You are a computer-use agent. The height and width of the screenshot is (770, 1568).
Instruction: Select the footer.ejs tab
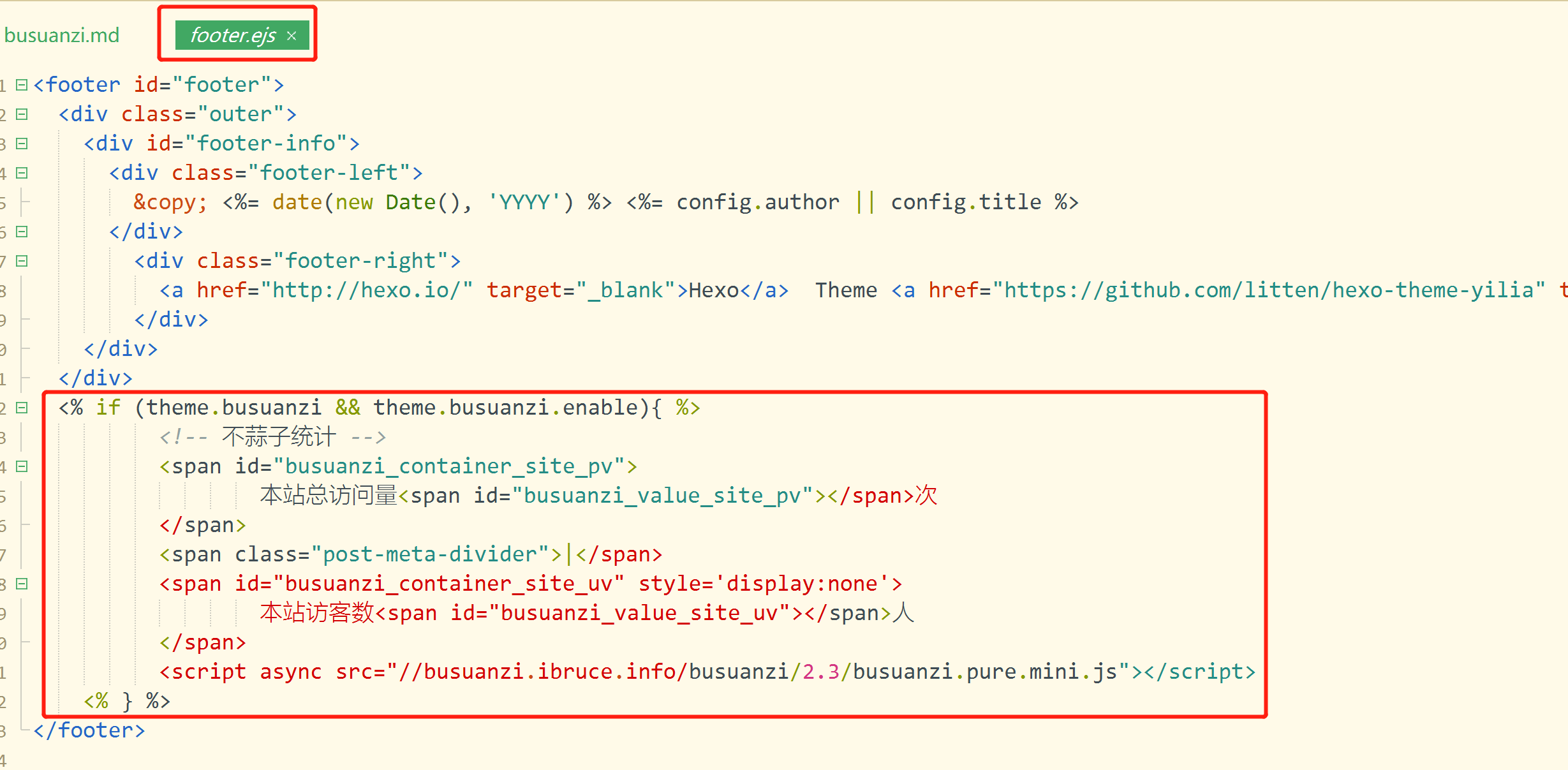click(233, 35)
